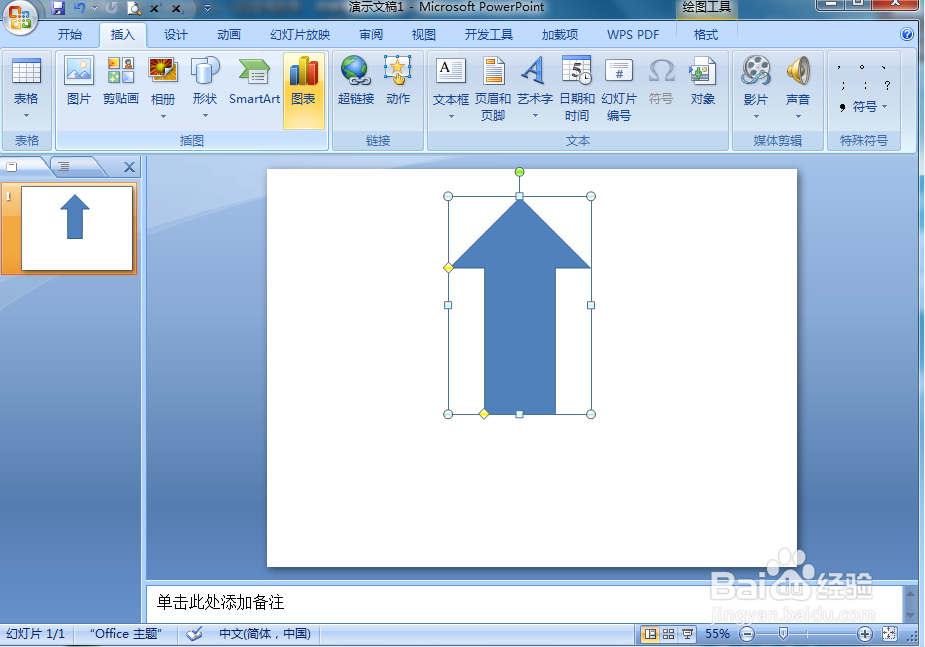
Task: Click the Office button logo
Action: tap(21, 17)
